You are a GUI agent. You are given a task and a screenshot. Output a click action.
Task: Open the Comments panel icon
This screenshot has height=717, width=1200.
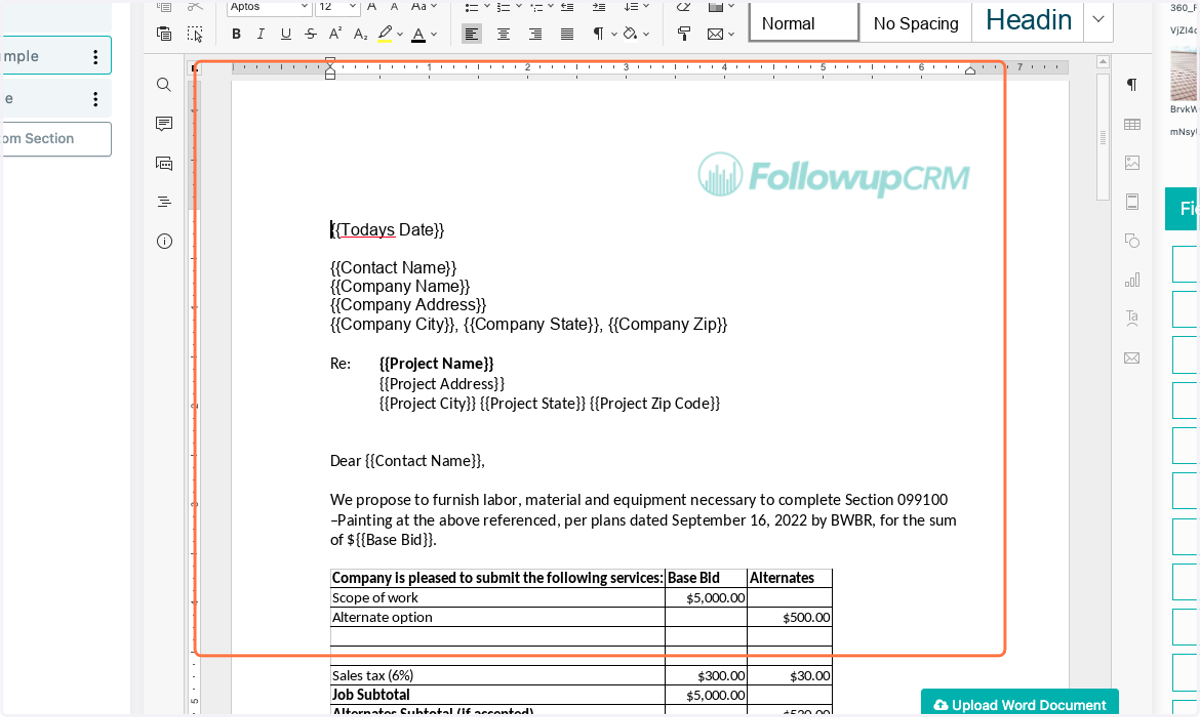click(164, 124)
